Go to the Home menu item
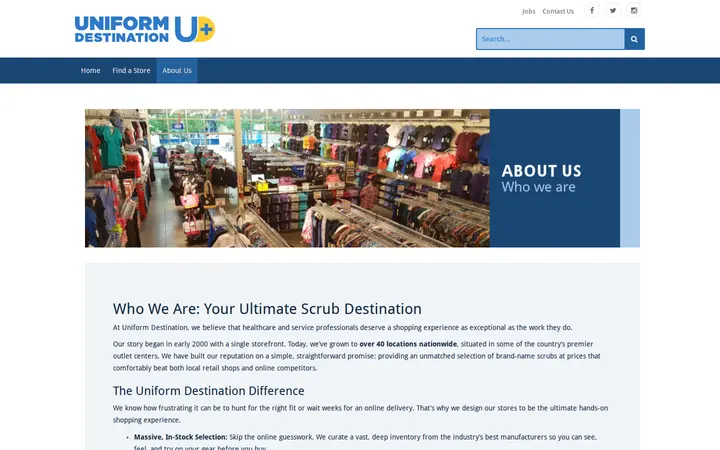This screenshot has height=450, width=720. pos(90,71)
